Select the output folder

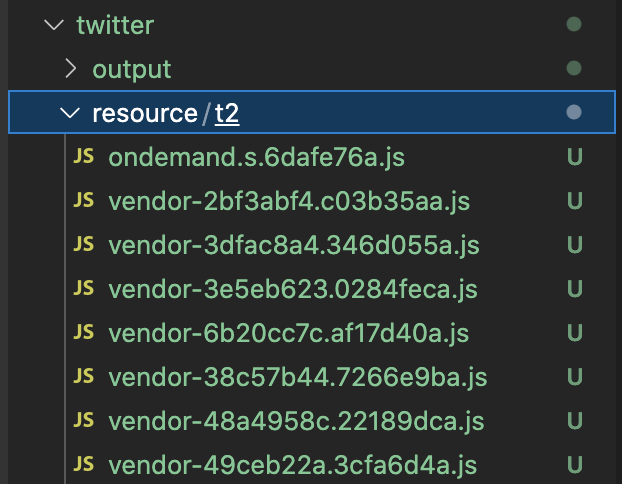click(131, 69)
